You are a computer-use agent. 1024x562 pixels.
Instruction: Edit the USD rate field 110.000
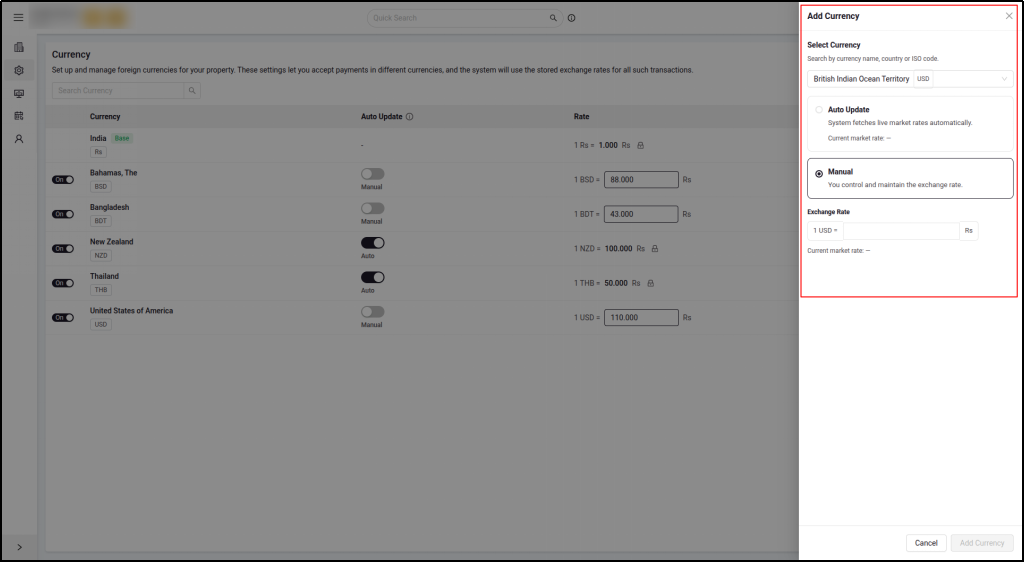click(x=641, y=318)
